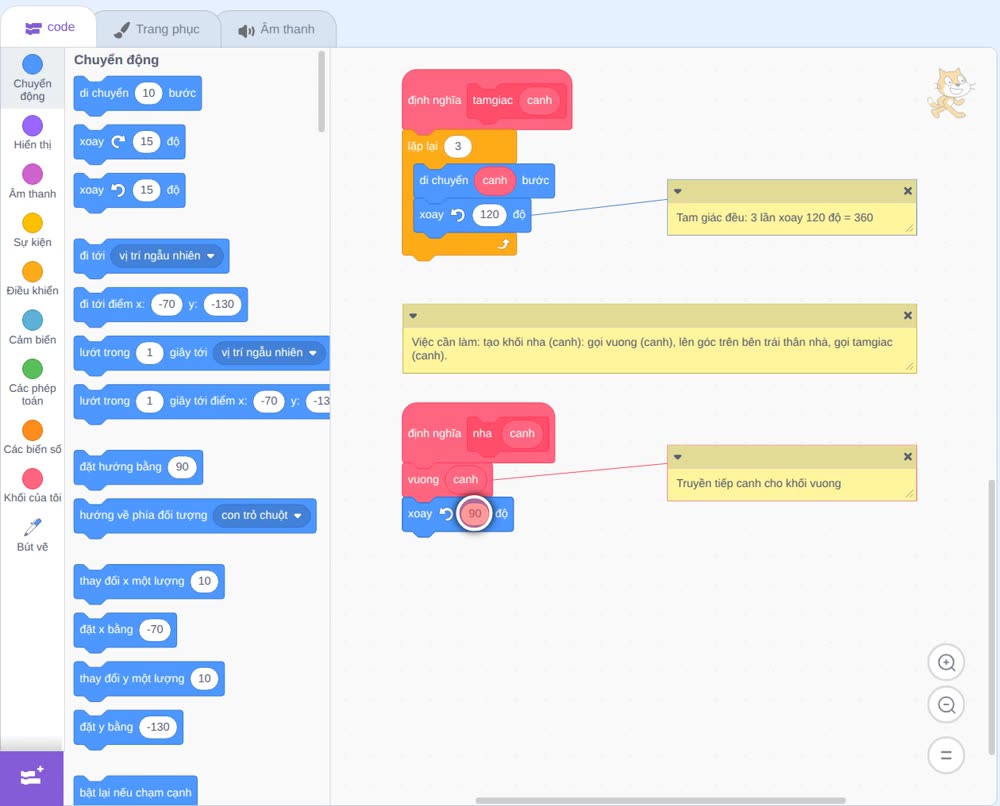Select the Khối của tôi category
Image resolution: width=1000 pixels, height=806 pixels.
click(33, 486)
